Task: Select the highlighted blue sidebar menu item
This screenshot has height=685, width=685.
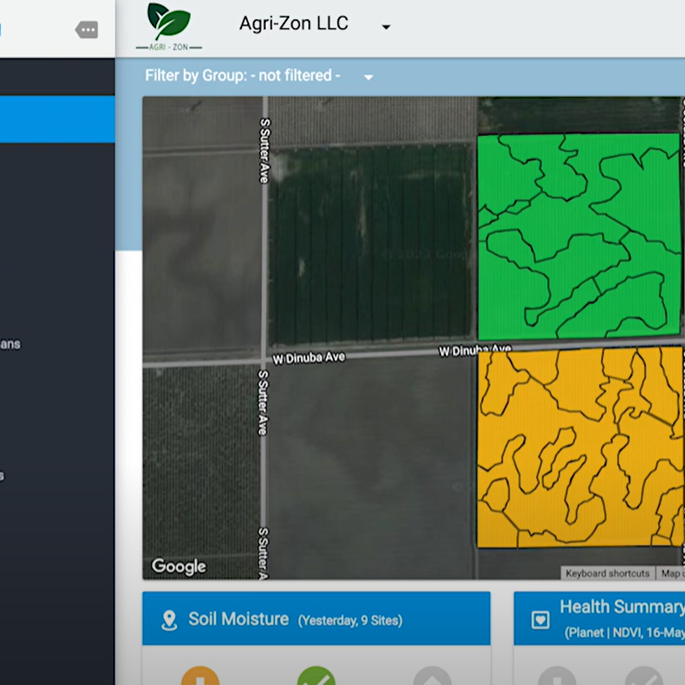Action: coord(57,119)
